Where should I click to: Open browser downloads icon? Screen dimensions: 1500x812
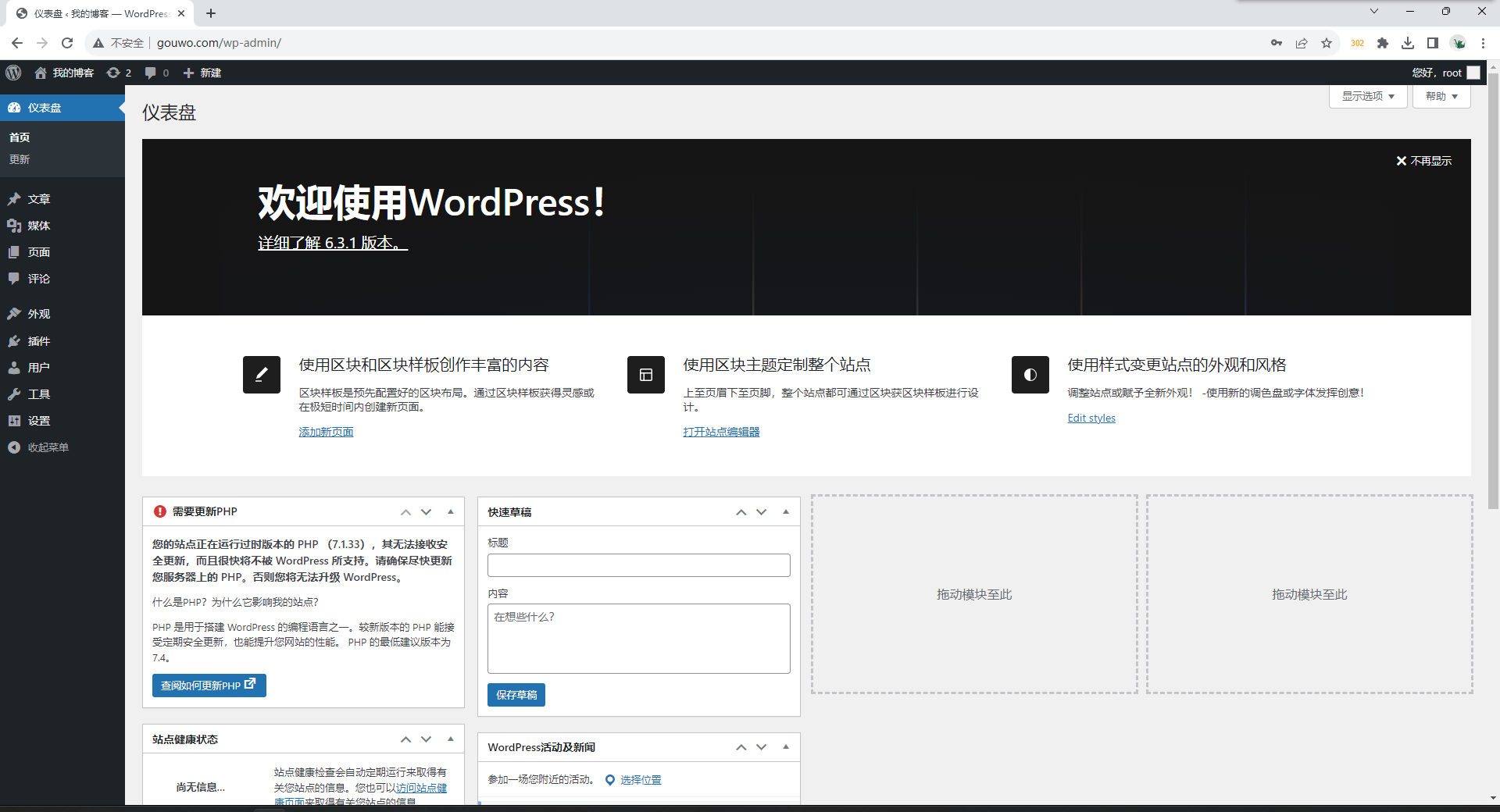click(x=1408, y=43)
